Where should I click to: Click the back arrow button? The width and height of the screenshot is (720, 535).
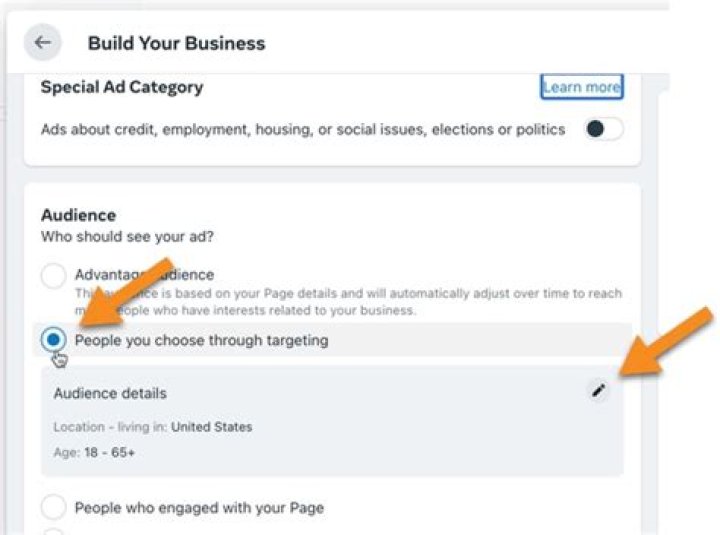42,43
